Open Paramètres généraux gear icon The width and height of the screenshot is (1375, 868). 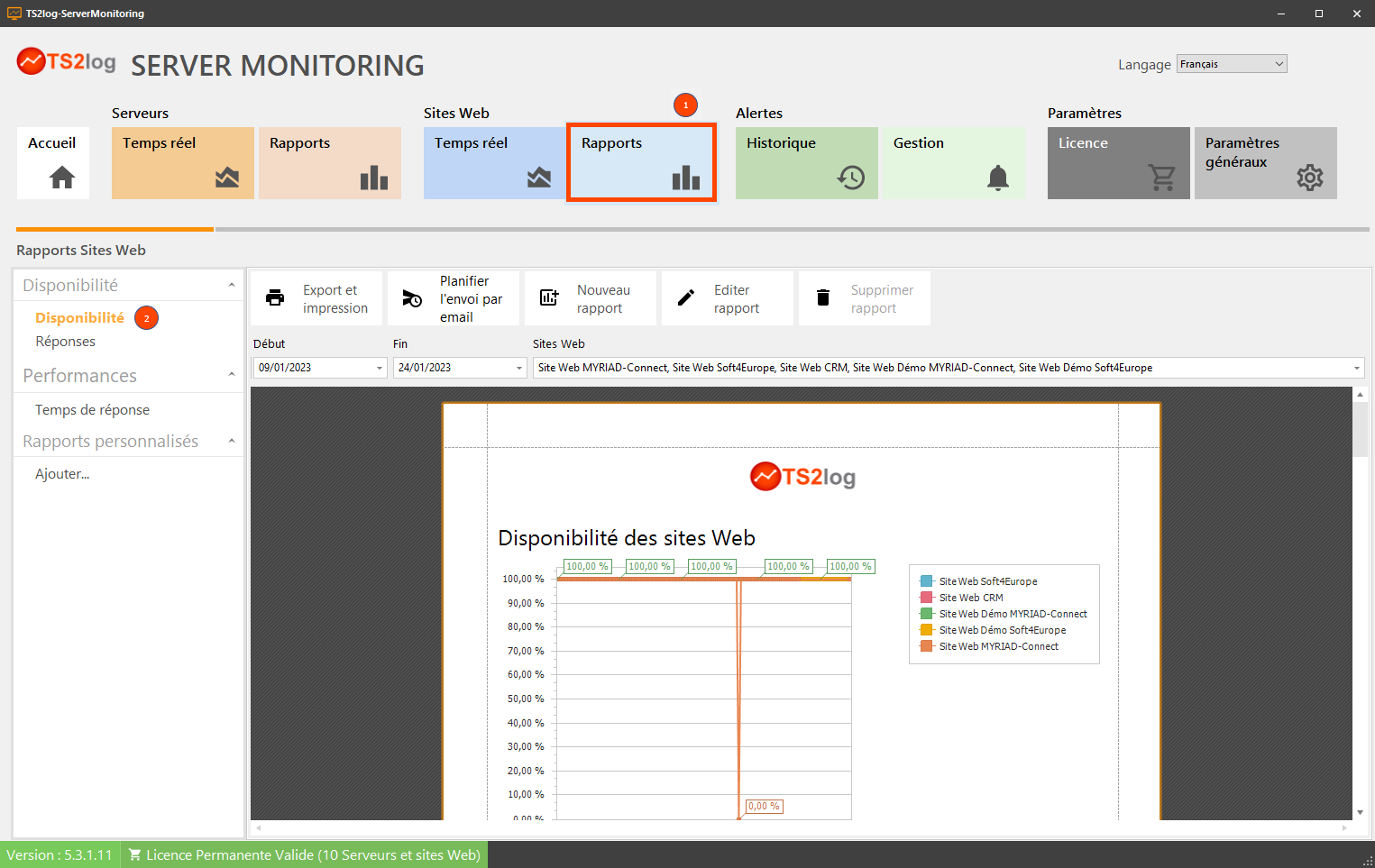(x=1310, y=178)
